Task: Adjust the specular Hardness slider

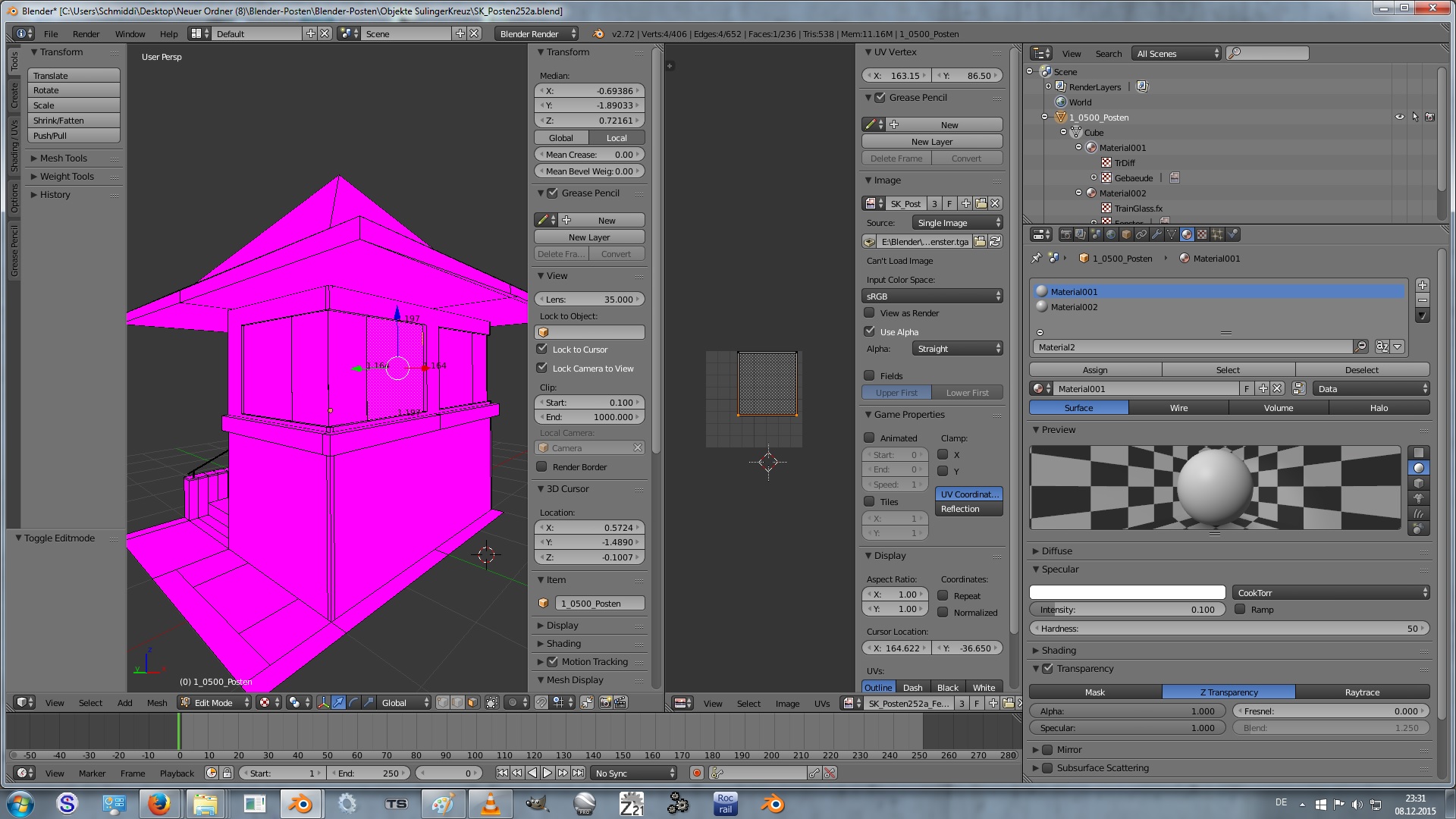Action: [x=1228, y=628]
